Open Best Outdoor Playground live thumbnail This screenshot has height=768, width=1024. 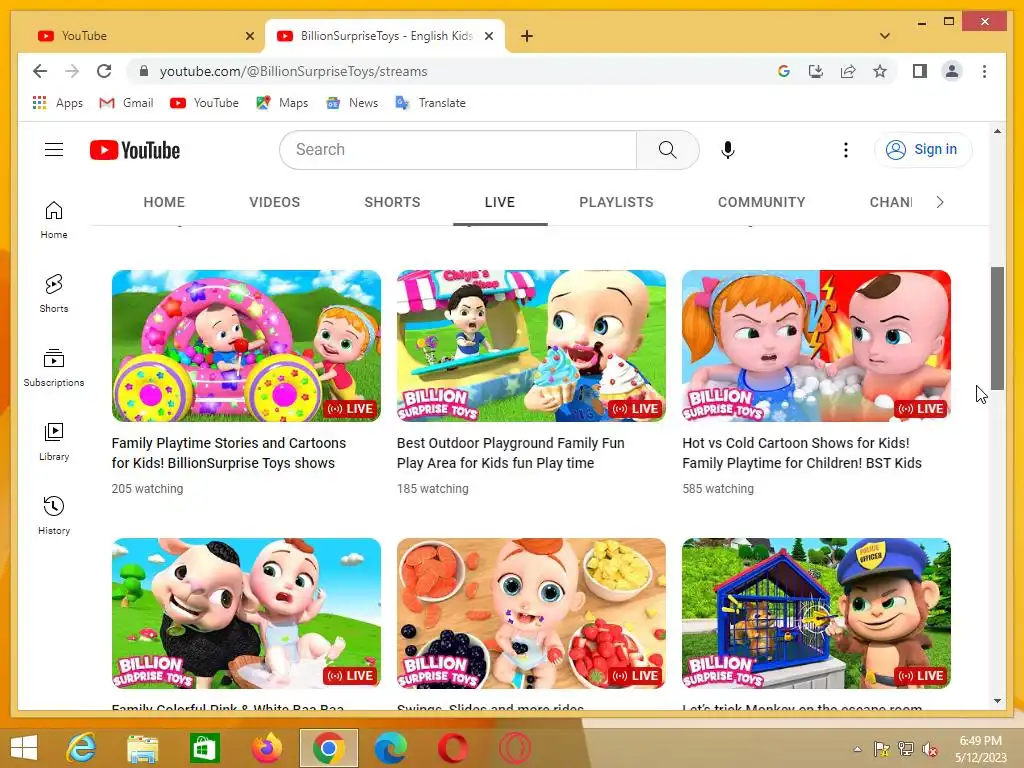coord(531,345)
